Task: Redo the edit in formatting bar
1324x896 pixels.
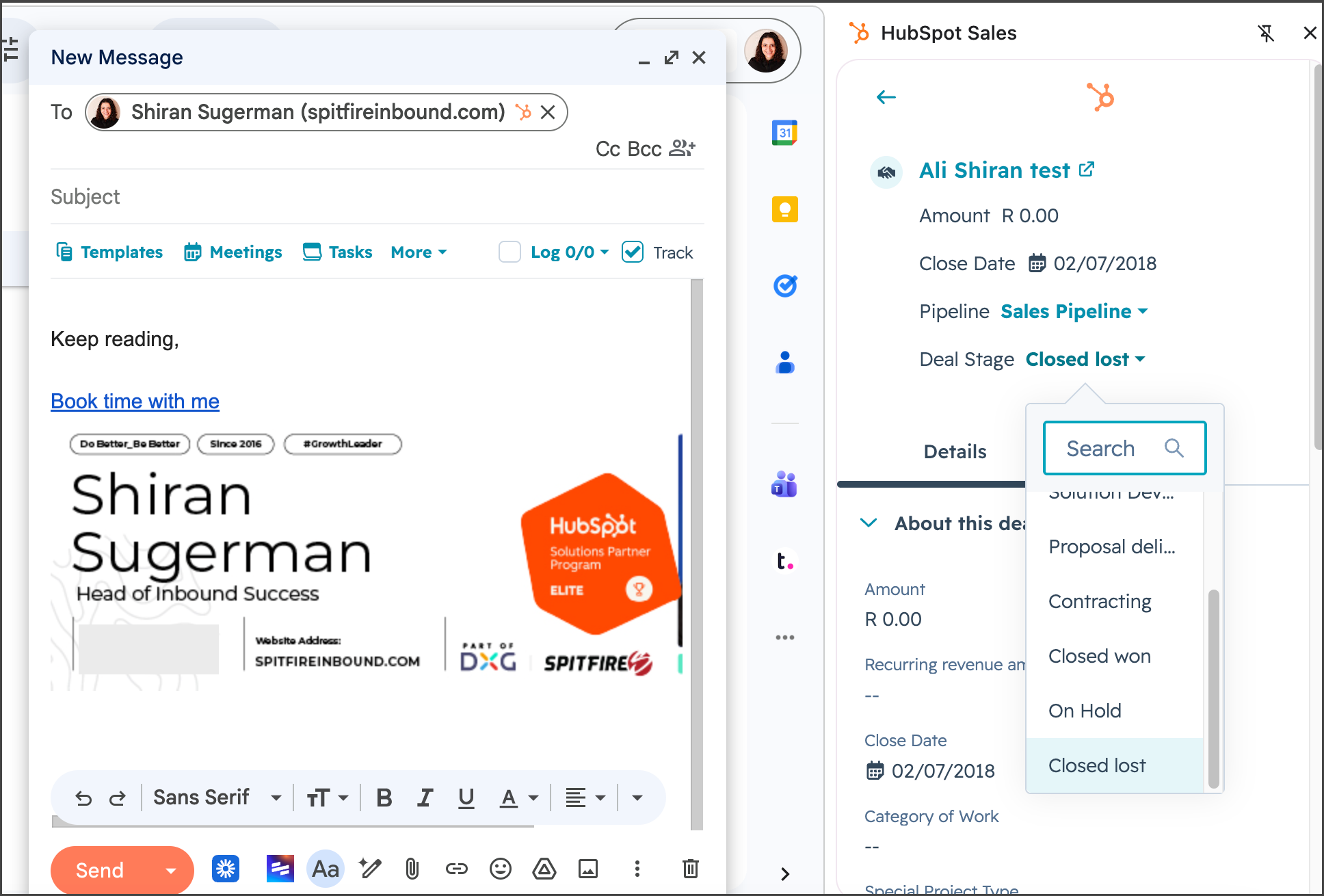Action: coord(118,798)
